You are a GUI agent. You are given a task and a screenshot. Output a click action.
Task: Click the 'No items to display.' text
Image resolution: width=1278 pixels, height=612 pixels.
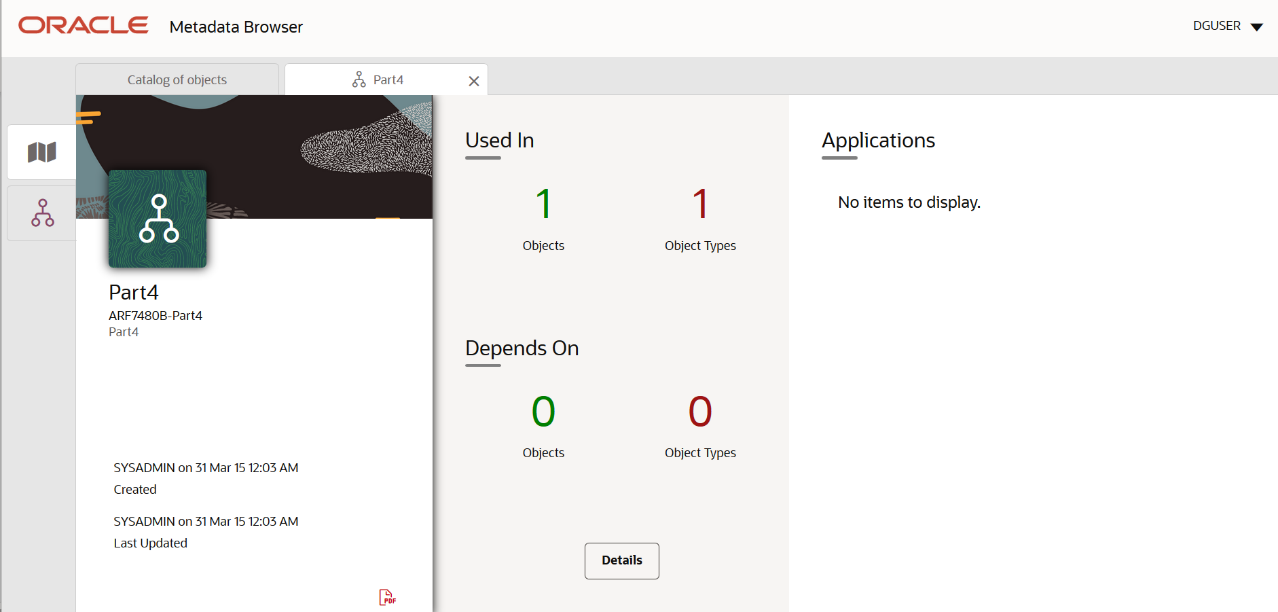[909, 202]
